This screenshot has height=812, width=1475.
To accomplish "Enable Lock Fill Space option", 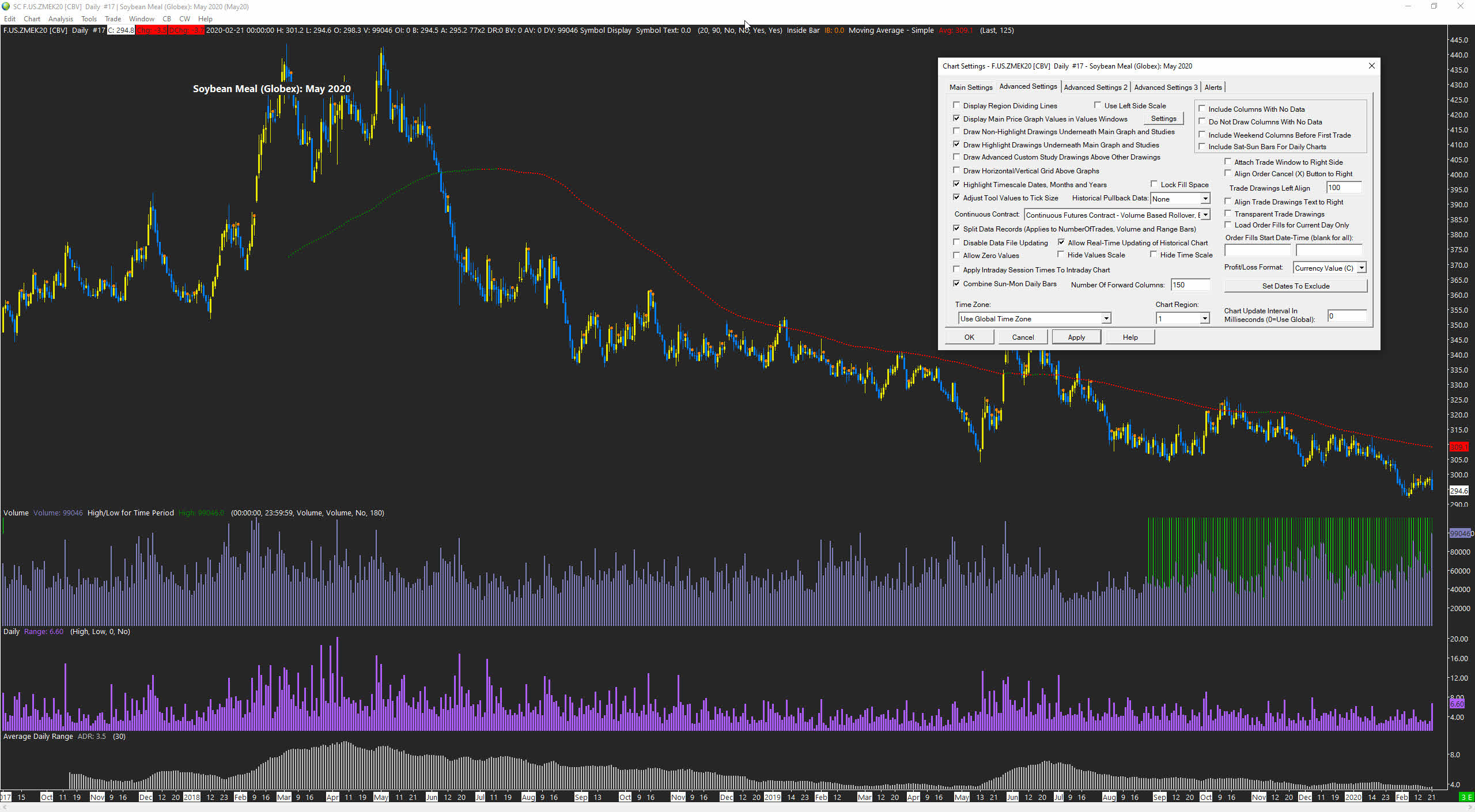I will [x=1154, y=184].
